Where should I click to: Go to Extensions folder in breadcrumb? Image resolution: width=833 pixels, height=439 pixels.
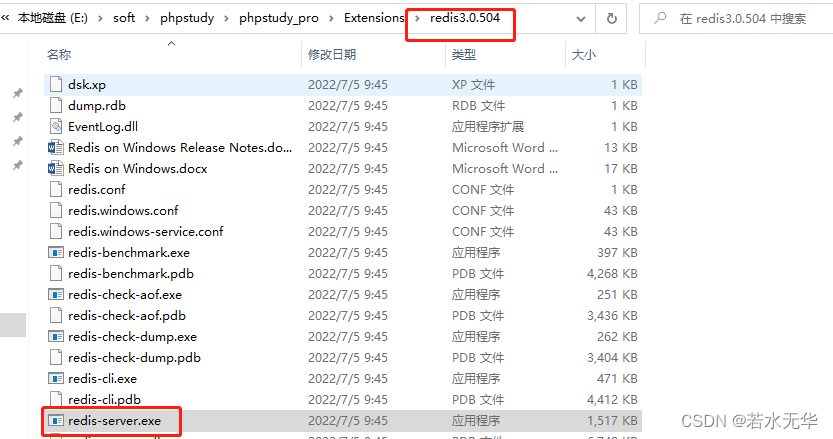coord(374,18)
